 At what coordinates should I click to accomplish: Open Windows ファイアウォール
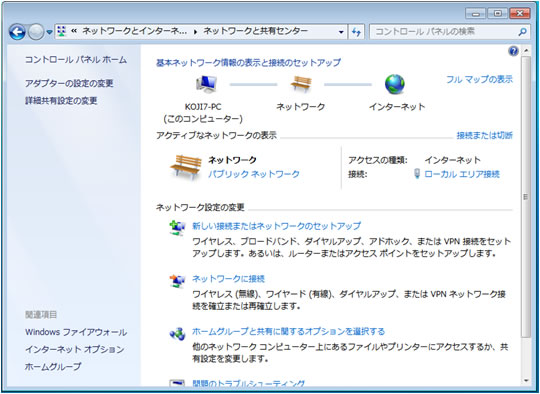pyautogui.click(x=76, y=332)
